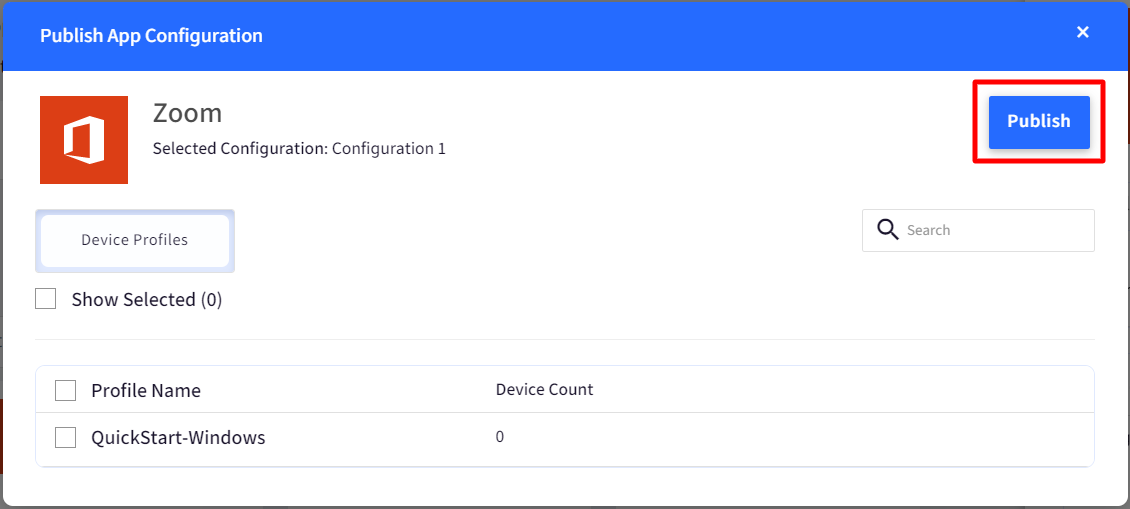
Task: Click the device count 0 cell
Action: click(499, 437)
